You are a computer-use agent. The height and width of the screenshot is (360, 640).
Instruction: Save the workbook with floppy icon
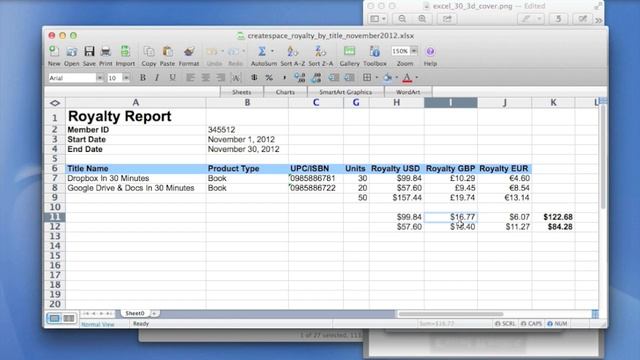(89, 51)
